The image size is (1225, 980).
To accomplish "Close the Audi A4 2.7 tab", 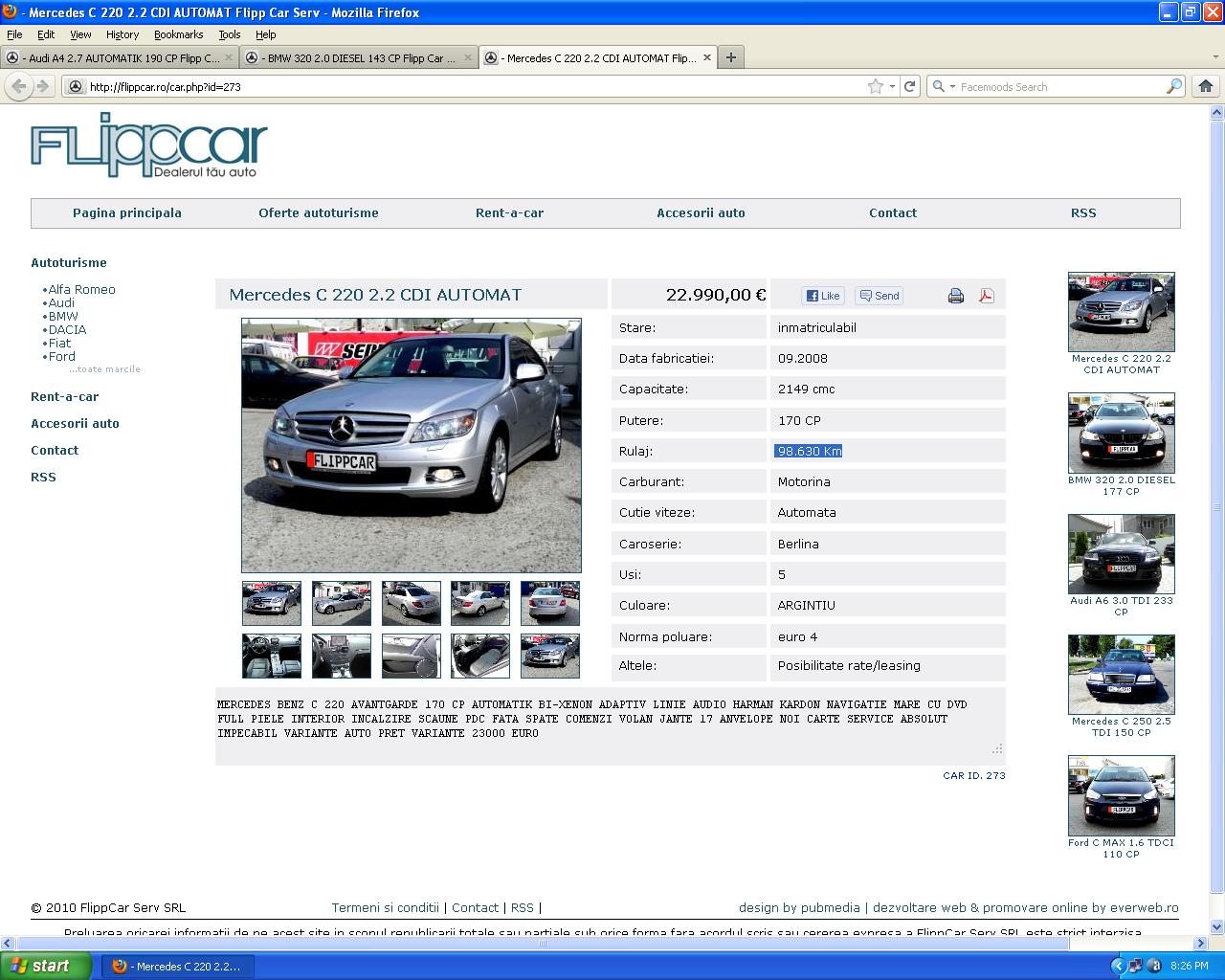I will [229, 57].
